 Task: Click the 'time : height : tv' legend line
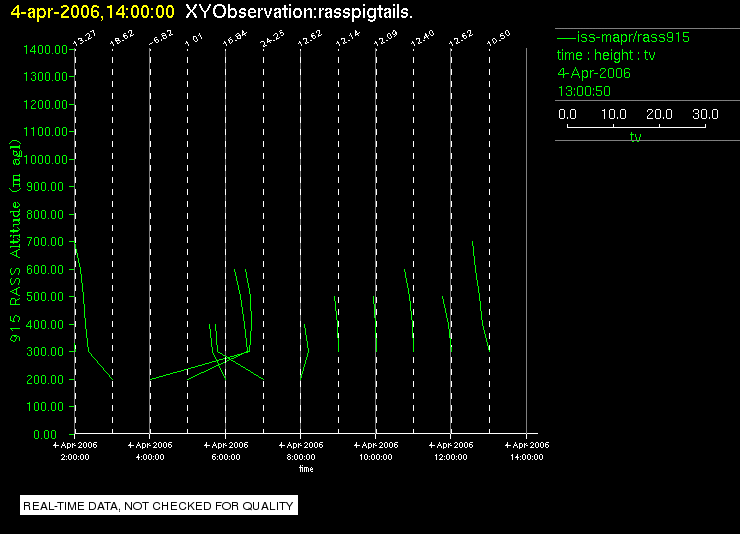tap(606, 55)
